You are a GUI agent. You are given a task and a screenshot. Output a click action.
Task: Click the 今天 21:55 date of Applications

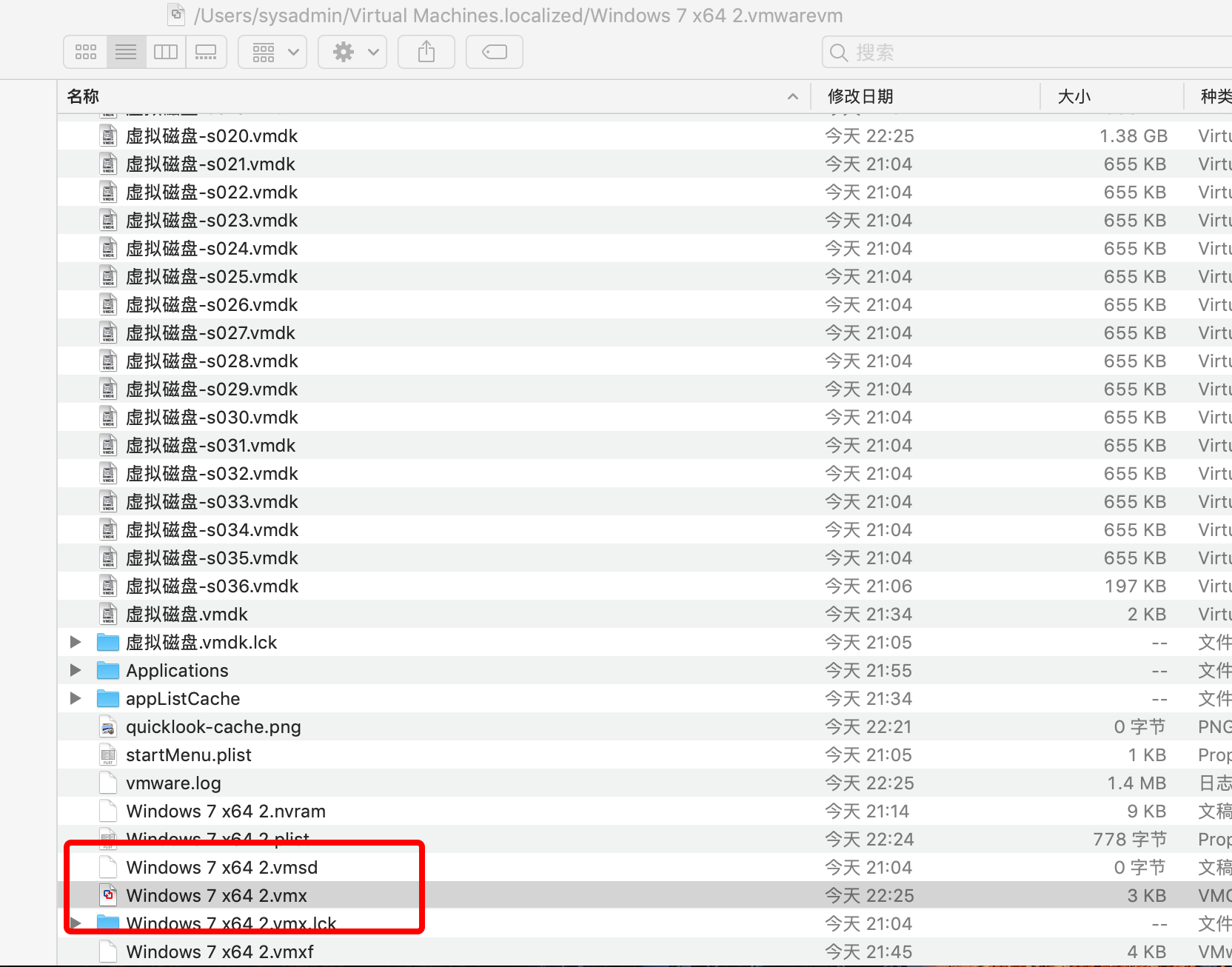(x=868, y=670)
